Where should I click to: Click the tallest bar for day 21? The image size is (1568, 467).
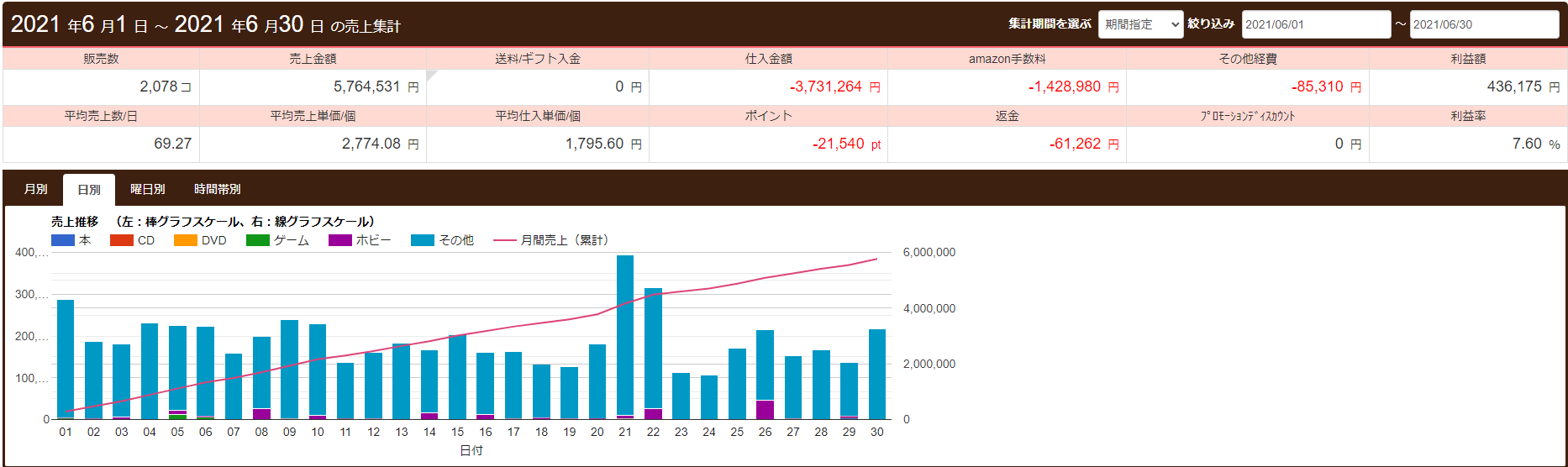point(625,336)
